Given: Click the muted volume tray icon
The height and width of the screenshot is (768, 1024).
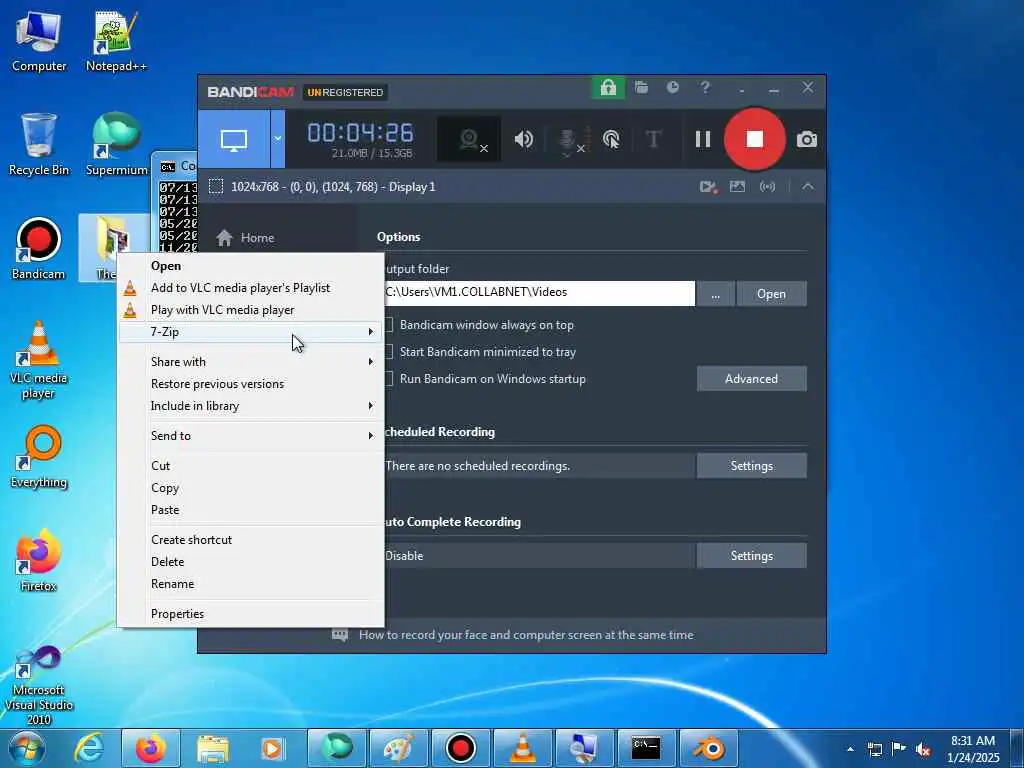Looking at the screenshot, I should coord(923,749).
